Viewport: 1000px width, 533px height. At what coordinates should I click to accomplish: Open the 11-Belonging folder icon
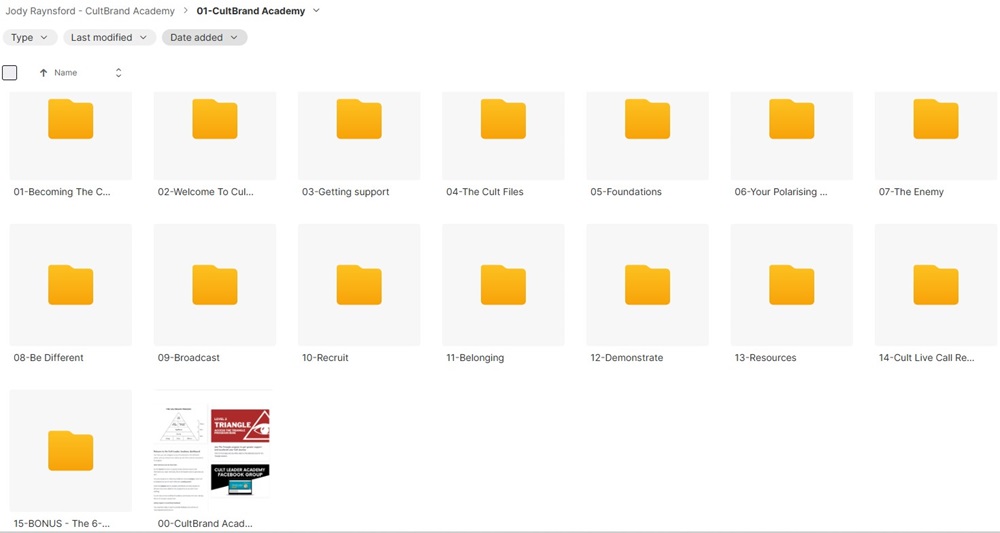[503, 285]
